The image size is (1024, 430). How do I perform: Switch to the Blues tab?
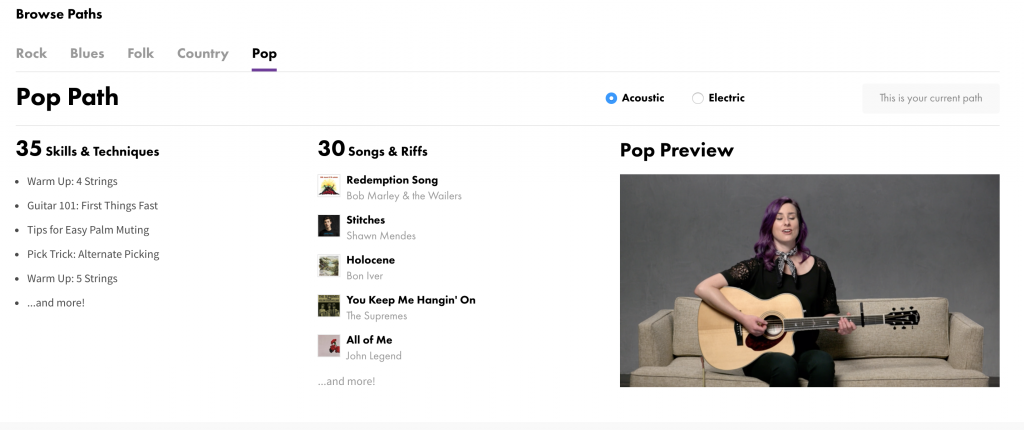(x=87, y=54)
